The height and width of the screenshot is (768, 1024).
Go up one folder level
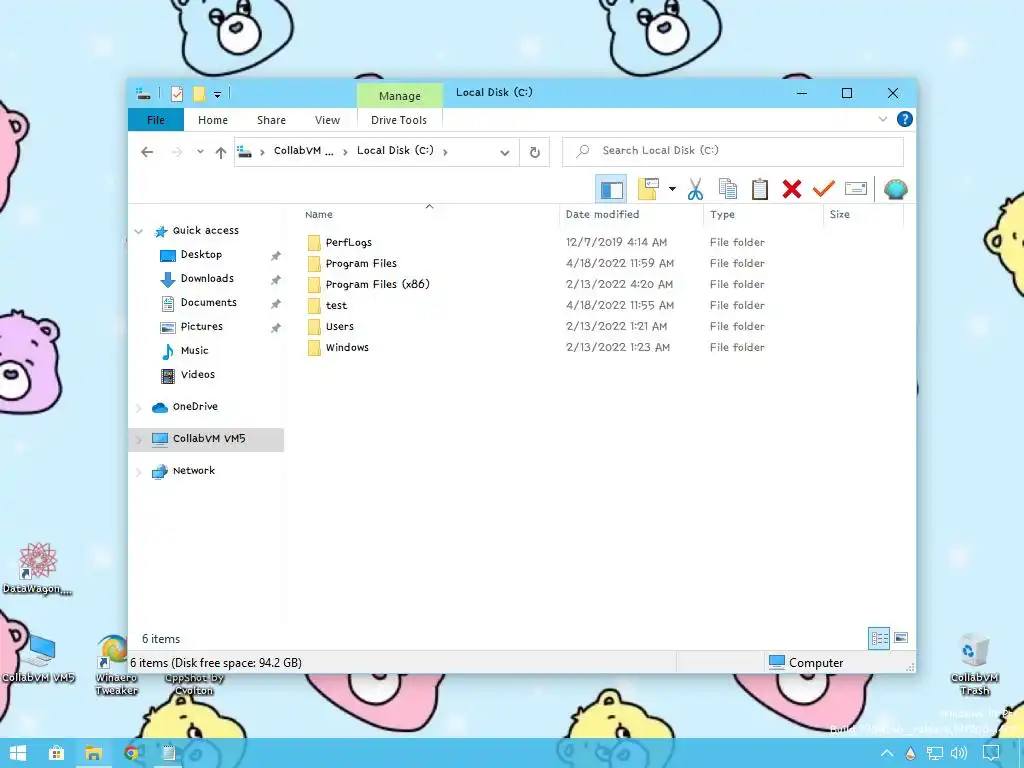point(221,153)
